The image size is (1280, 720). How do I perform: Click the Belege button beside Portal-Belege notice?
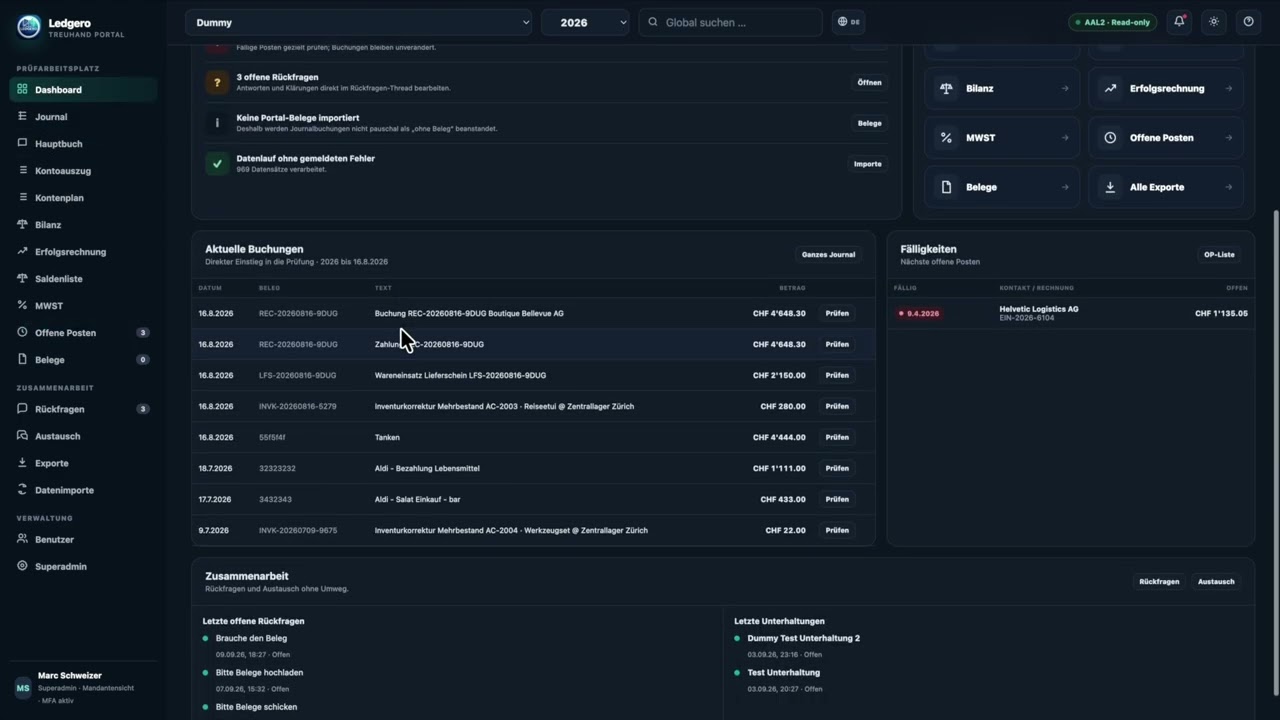click(869, 124)
